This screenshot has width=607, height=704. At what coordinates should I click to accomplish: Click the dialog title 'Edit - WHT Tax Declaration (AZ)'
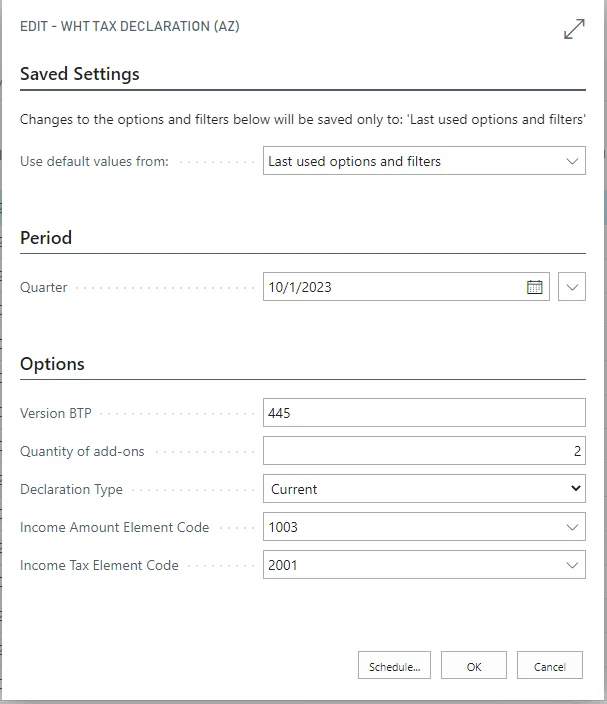[x=130, y=27]
